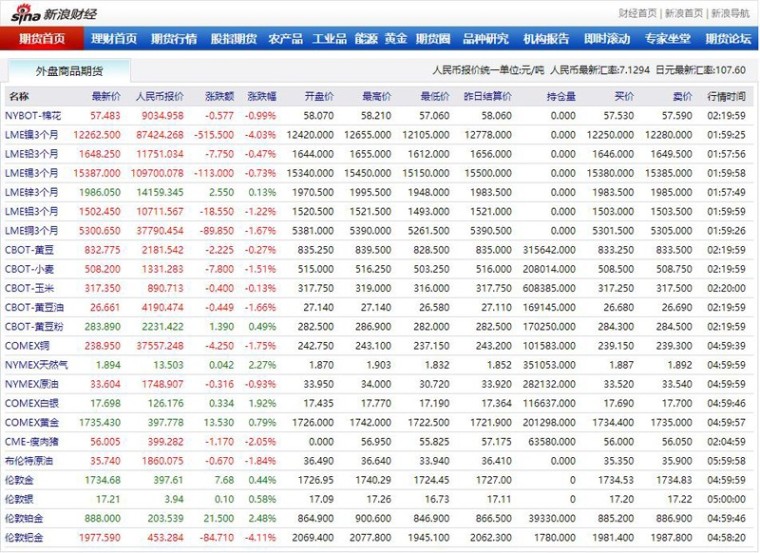Open the NYBOT-棉花 quote link
Viewport: 760px width, 553px height.
click(x=33, y=116)
